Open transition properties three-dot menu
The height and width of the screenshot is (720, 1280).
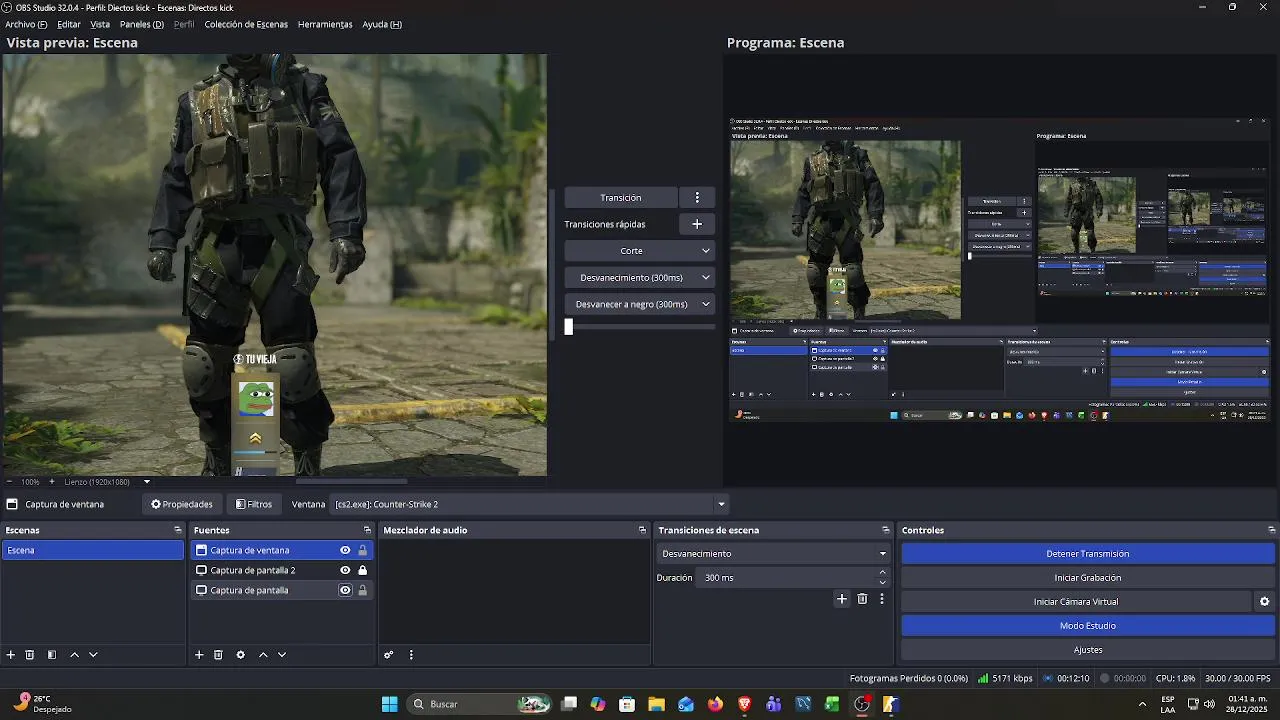coord(882,599)
